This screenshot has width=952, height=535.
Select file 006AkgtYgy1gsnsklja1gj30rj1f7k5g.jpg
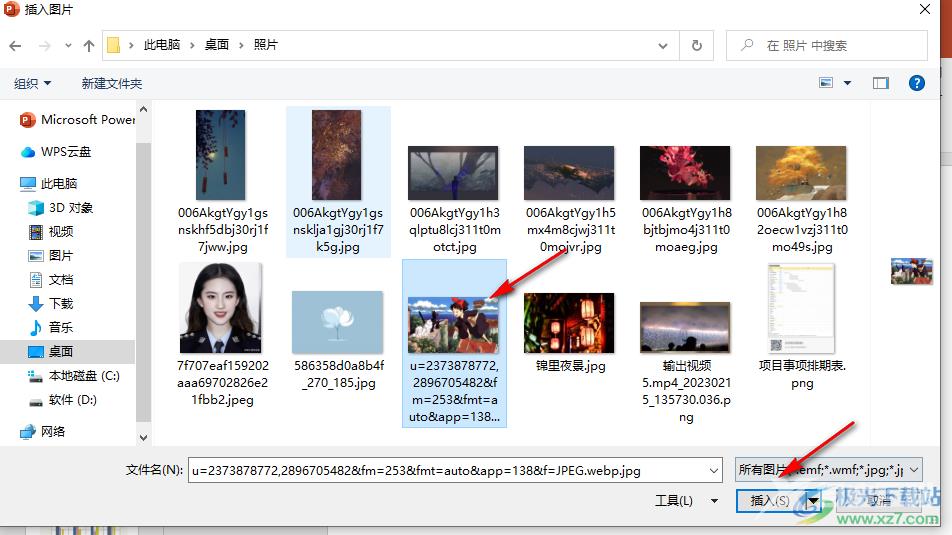pyautogui.click(x=338, y=182)
